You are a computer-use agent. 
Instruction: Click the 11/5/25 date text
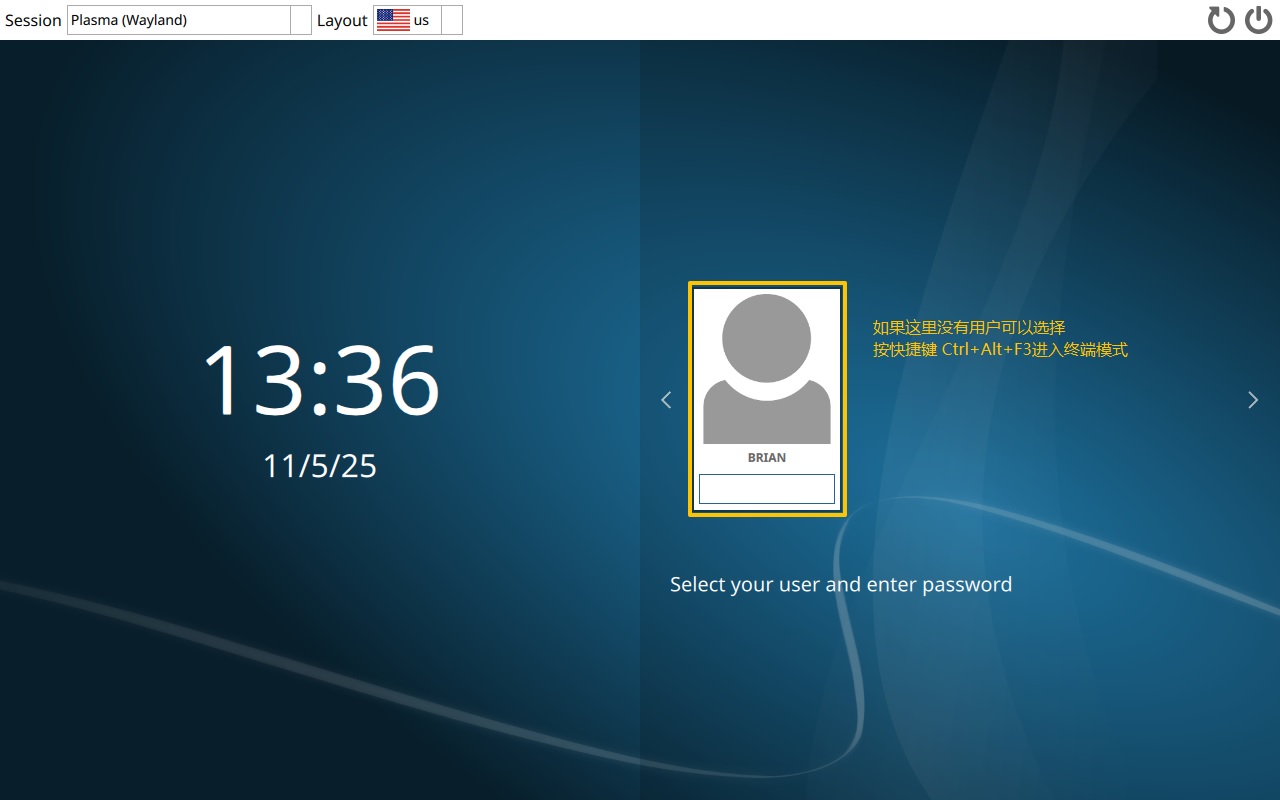(x=320, y=466)
